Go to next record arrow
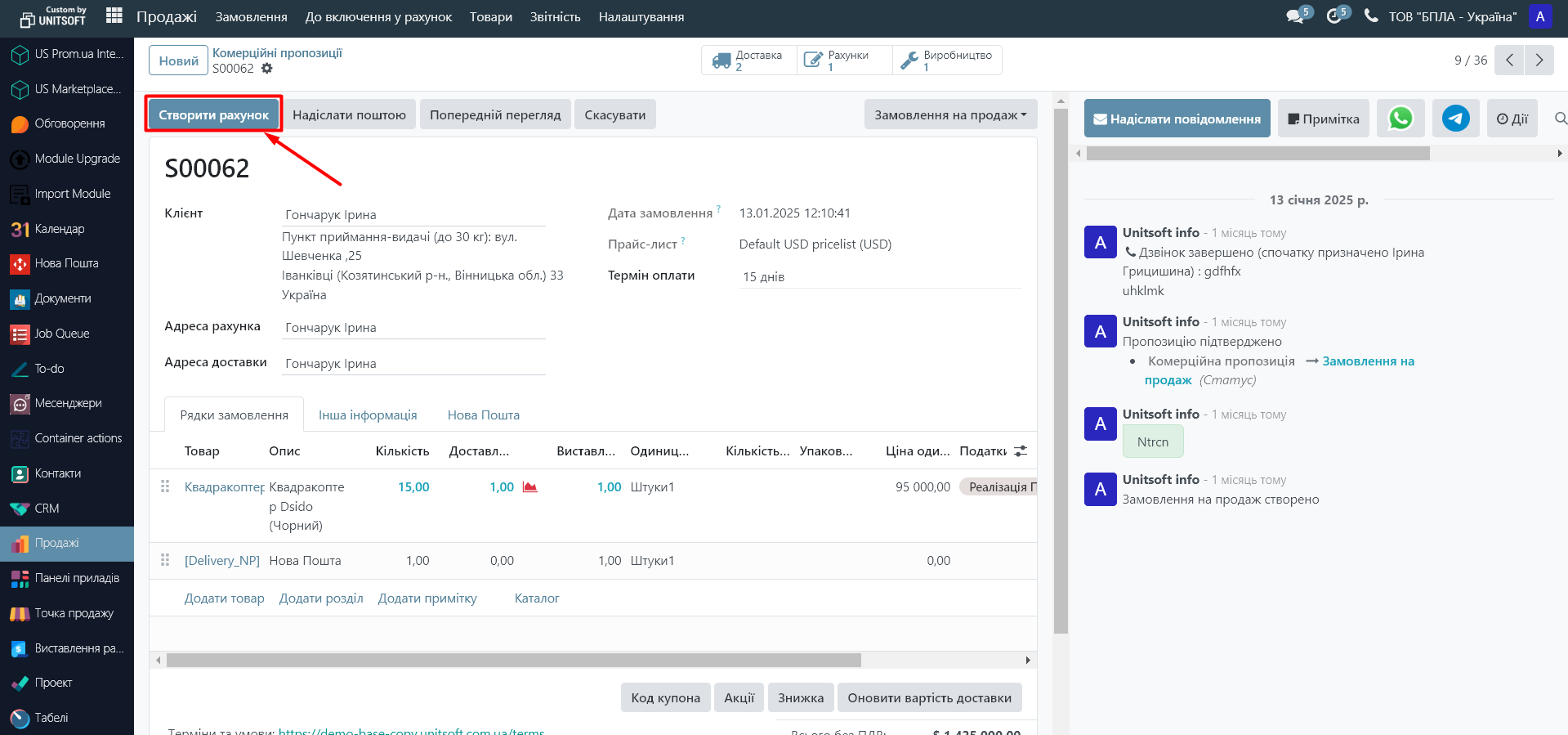 pyautogui.click(x=1539, y=60)
